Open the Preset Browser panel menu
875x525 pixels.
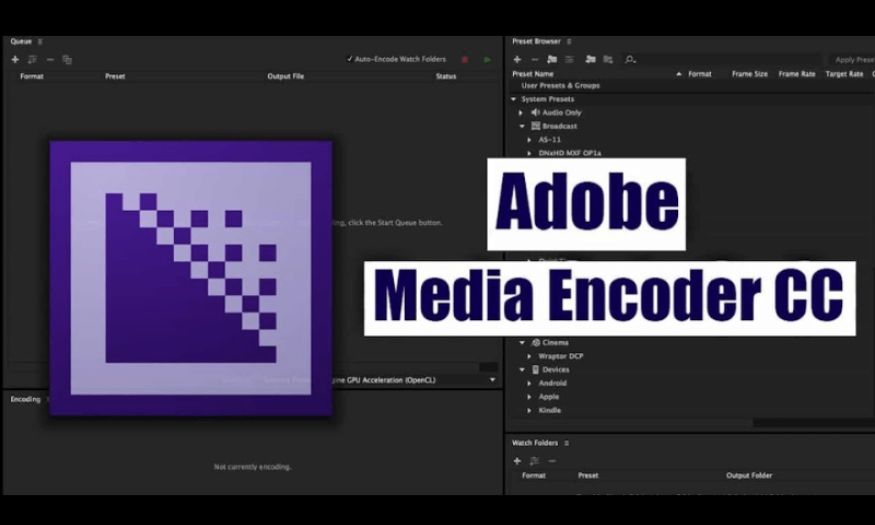tap(569, 41)
